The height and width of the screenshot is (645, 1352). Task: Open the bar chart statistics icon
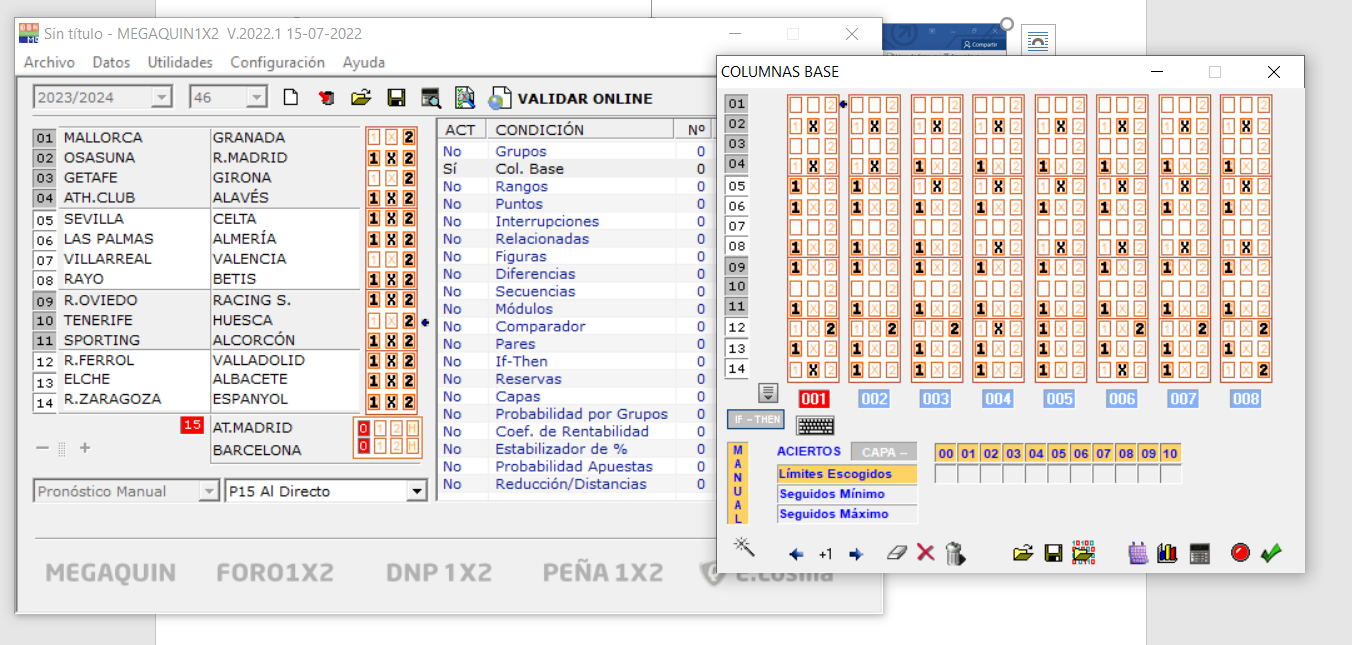pyautogui.click(x=1167, y=553)
